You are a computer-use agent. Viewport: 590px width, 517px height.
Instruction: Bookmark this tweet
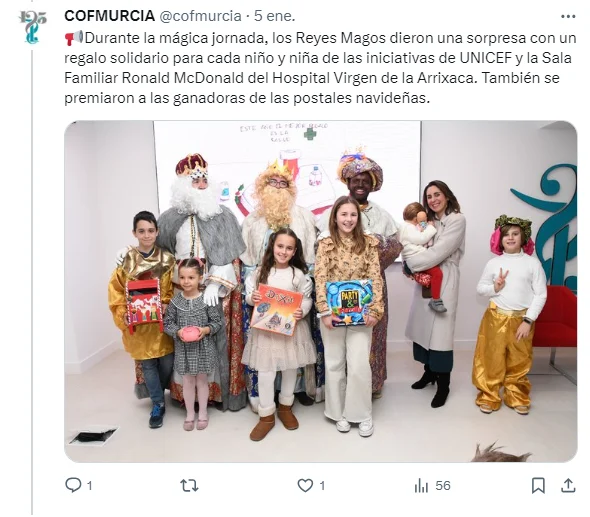coord(538,485)
